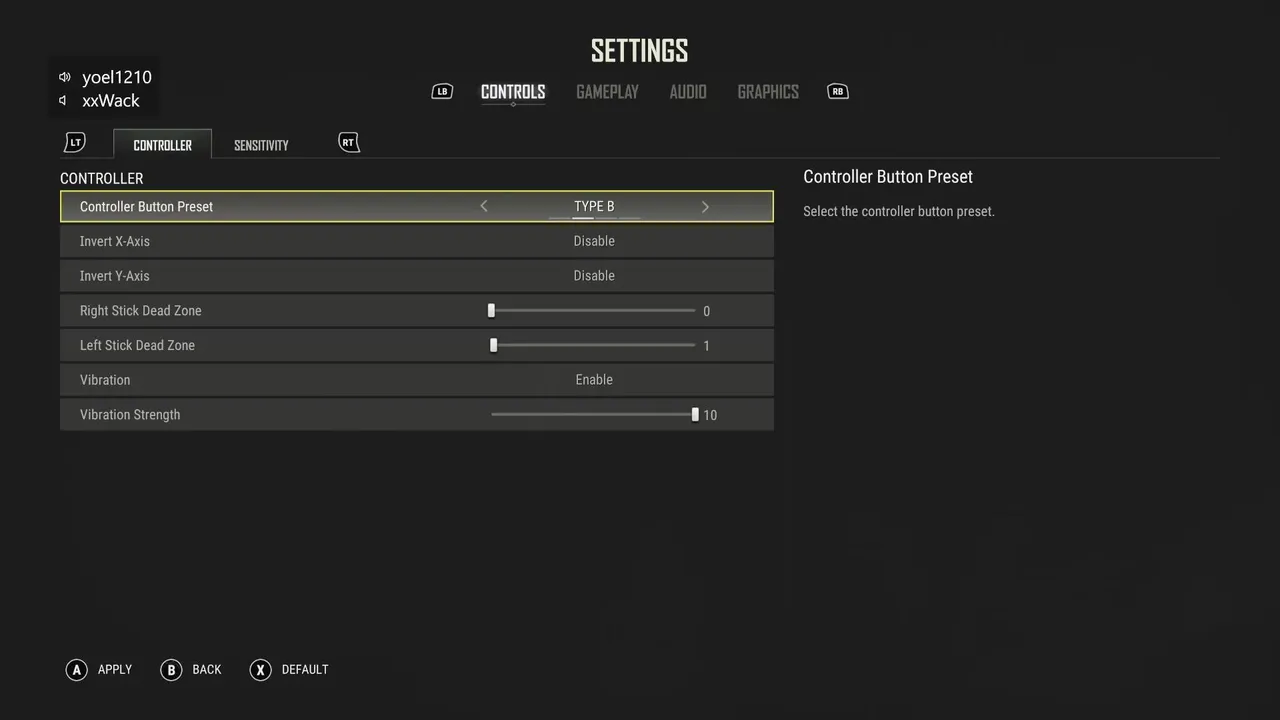Image resolution: width=1280 pixels, height=720 pixels.
Task: Open the Graphics settings tab
Action: (768, 92)
